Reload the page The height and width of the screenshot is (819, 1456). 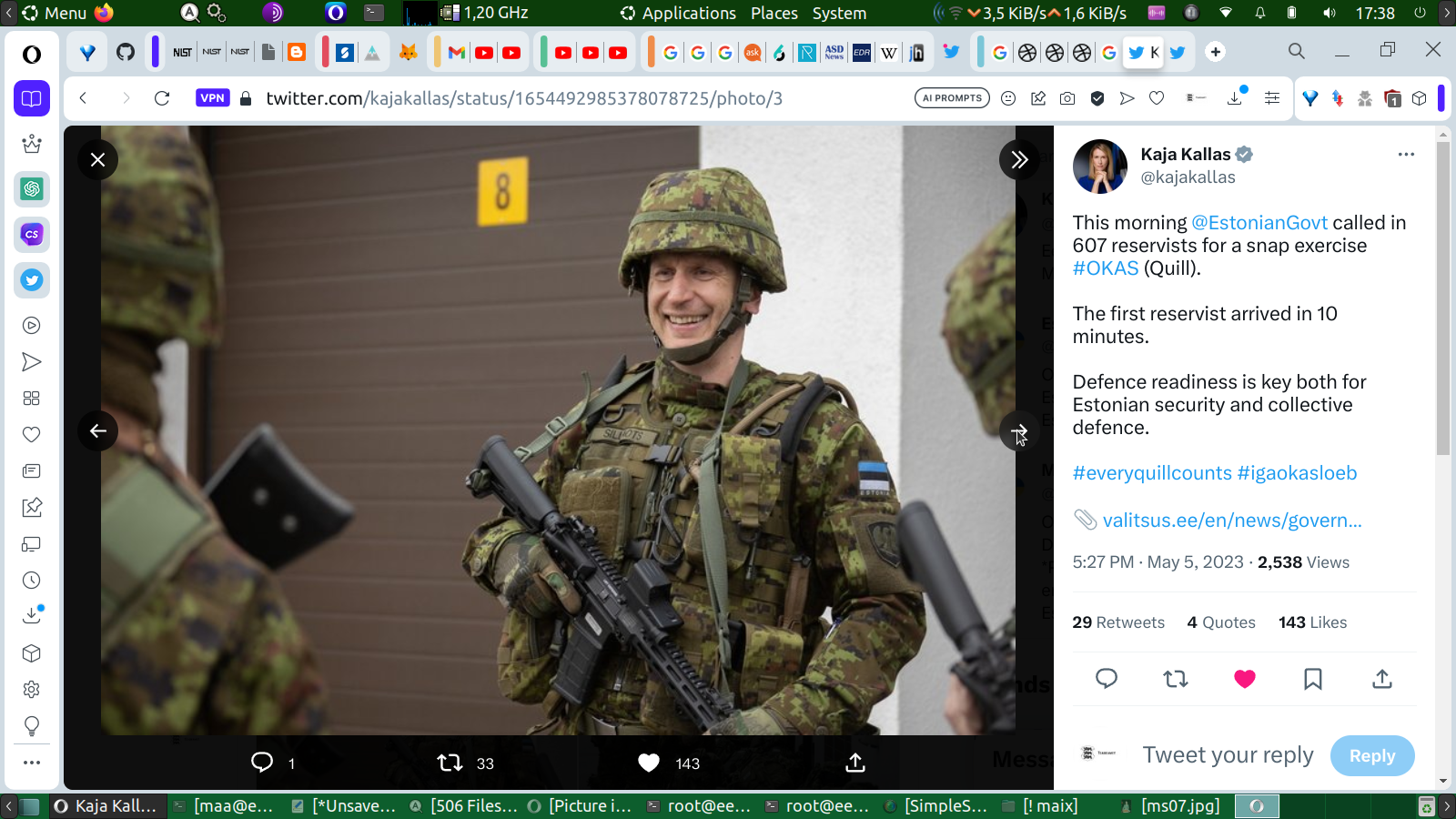click(x=162, y=98)
